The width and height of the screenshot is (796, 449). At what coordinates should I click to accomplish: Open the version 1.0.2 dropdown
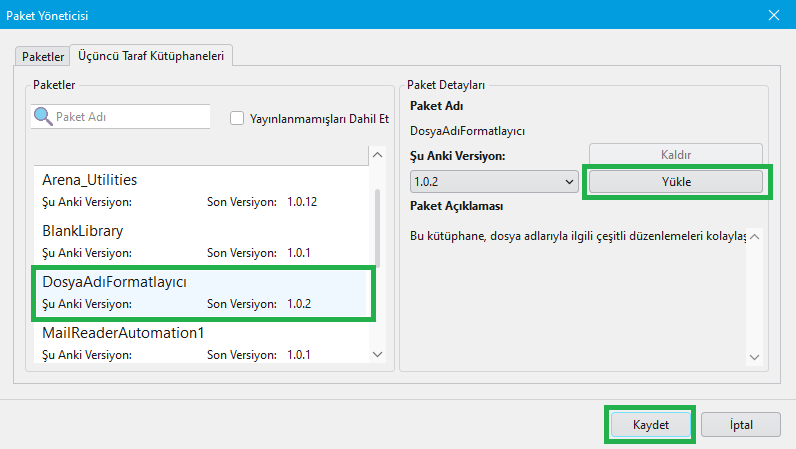coord(494,182)
